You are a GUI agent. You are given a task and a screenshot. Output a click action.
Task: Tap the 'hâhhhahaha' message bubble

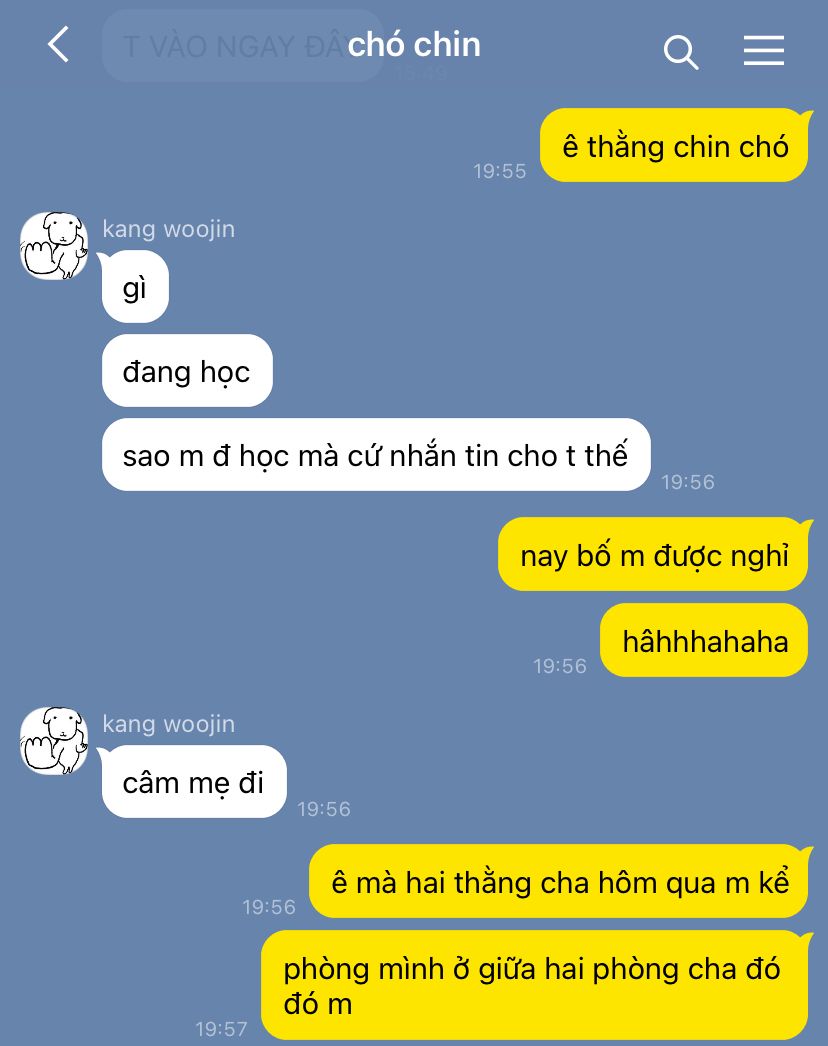click(705, 640)
